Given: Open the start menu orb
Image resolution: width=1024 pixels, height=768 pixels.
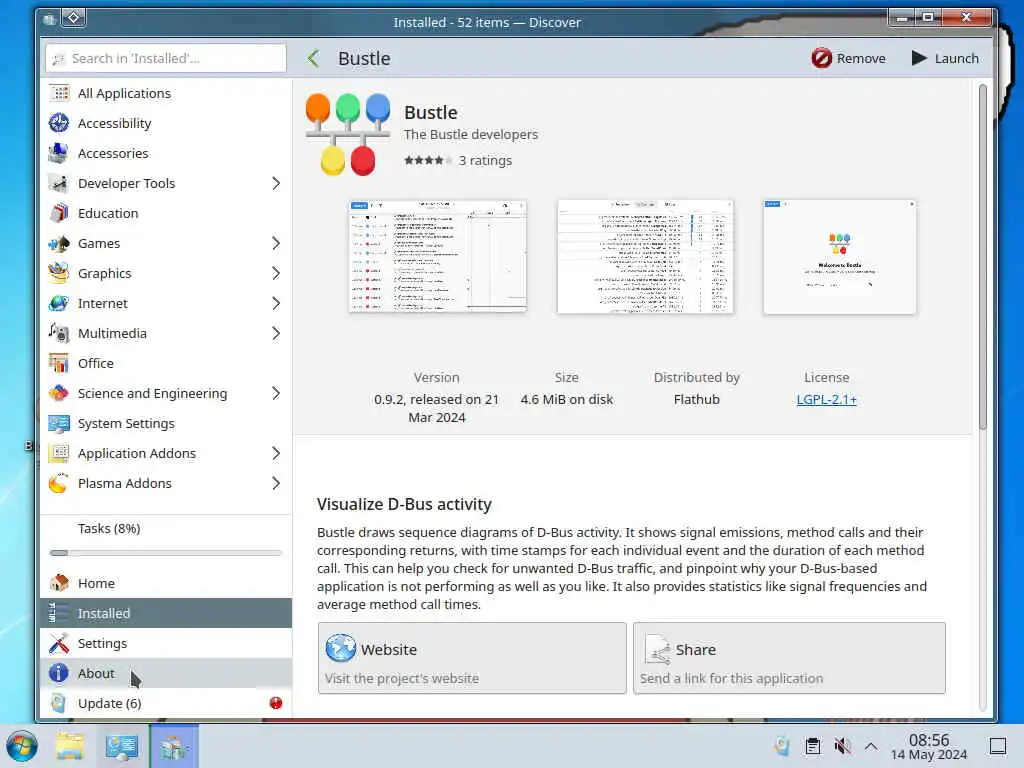Looking at the screenshot, I should pos(22,746).
